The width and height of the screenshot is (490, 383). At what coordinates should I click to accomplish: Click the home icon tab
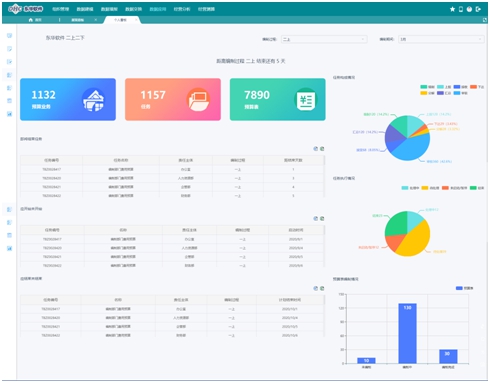(x=31, y=20)
